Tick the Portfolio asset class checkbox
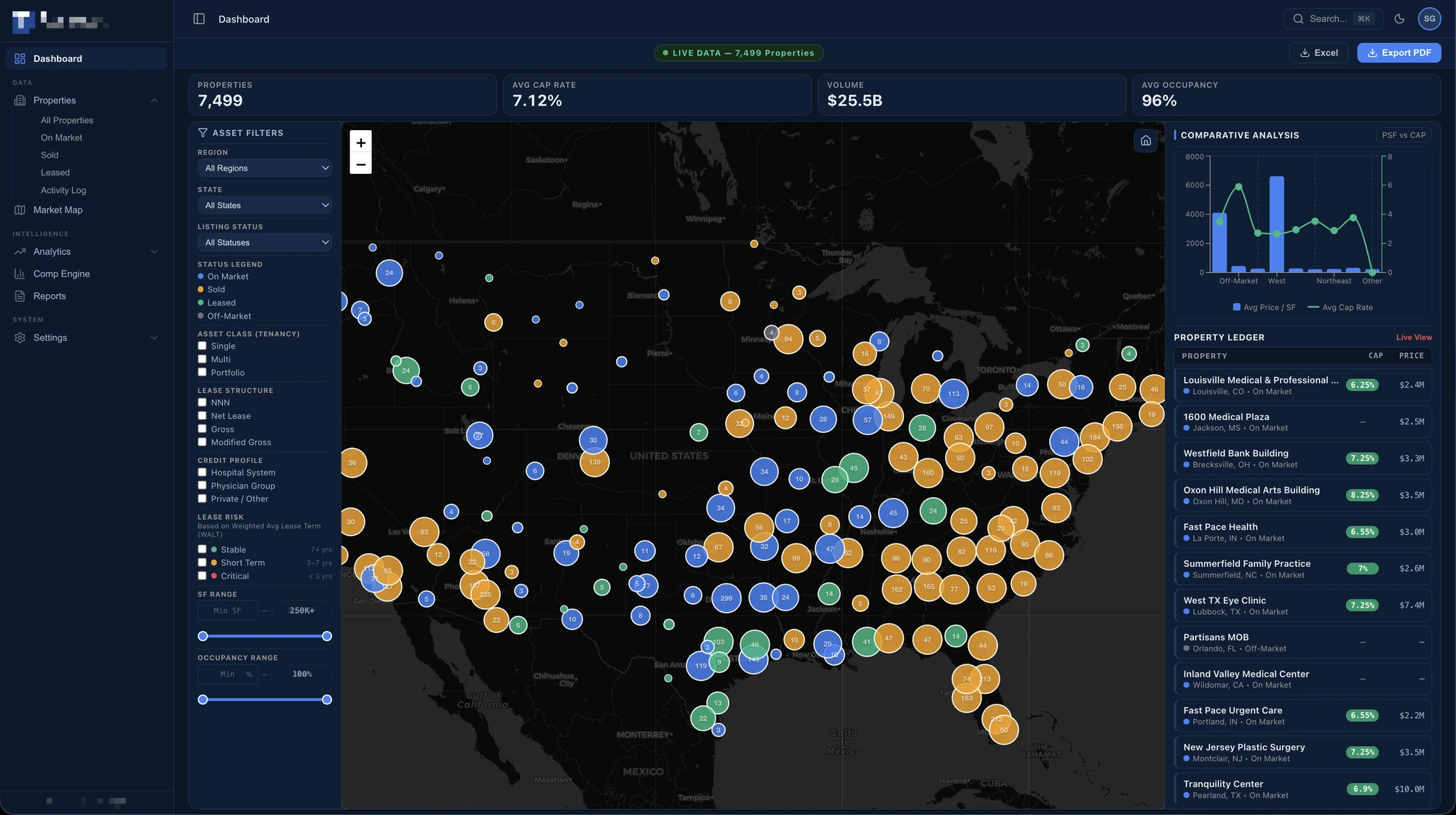Viewport: 1456px width, 815px height. point(202,372)
